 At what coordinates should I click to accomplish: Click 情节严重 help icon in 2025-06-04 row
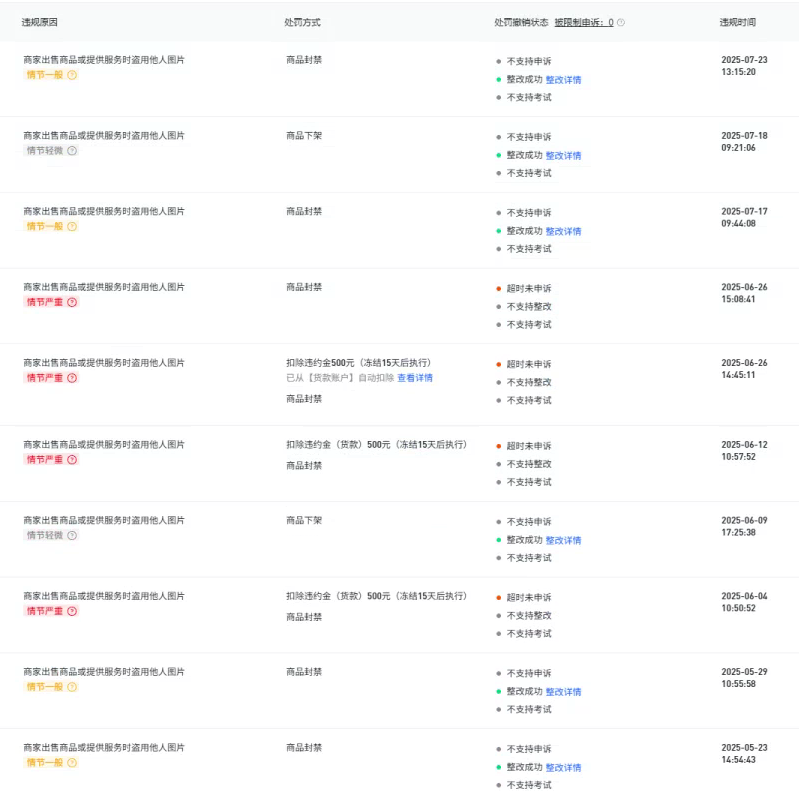72,611
